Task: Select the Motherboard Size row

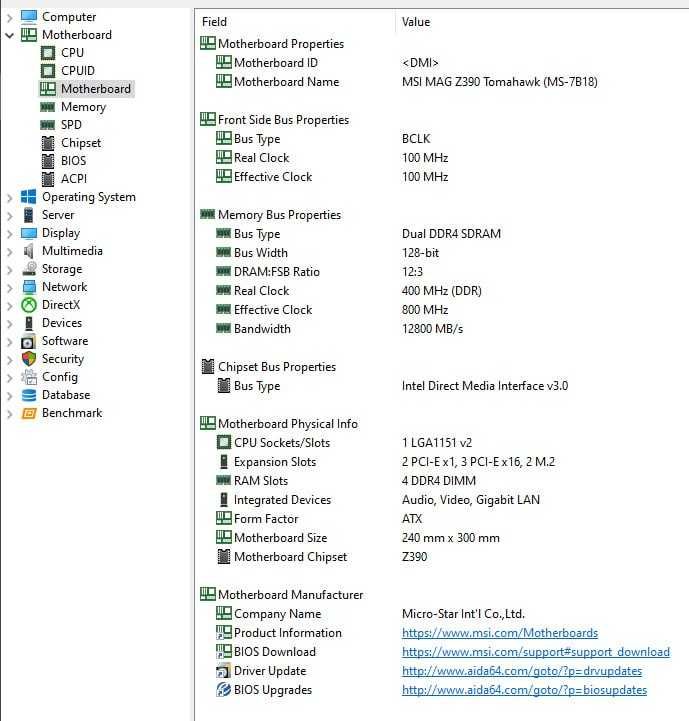Action: tap(281, 538)
